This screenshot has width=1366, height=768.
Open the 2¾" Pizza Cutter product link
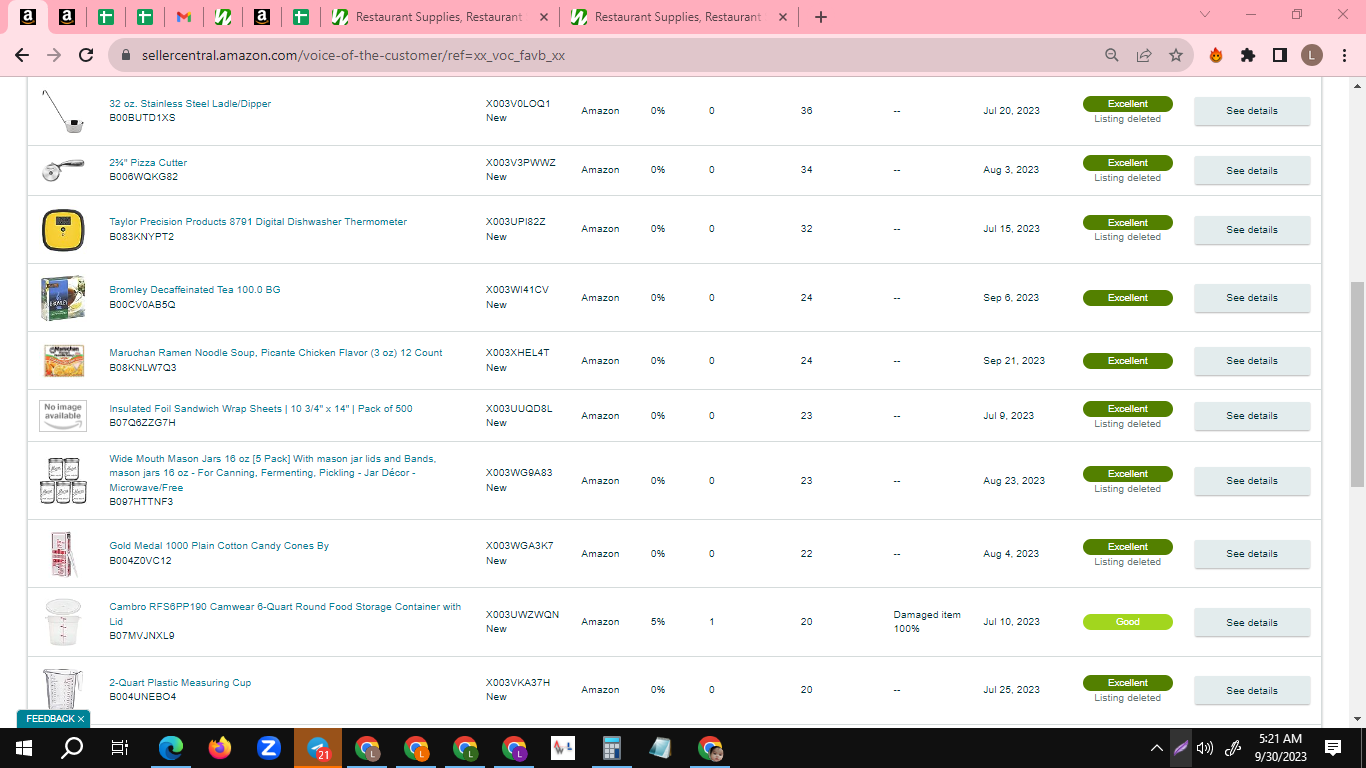tap(148, 163)
